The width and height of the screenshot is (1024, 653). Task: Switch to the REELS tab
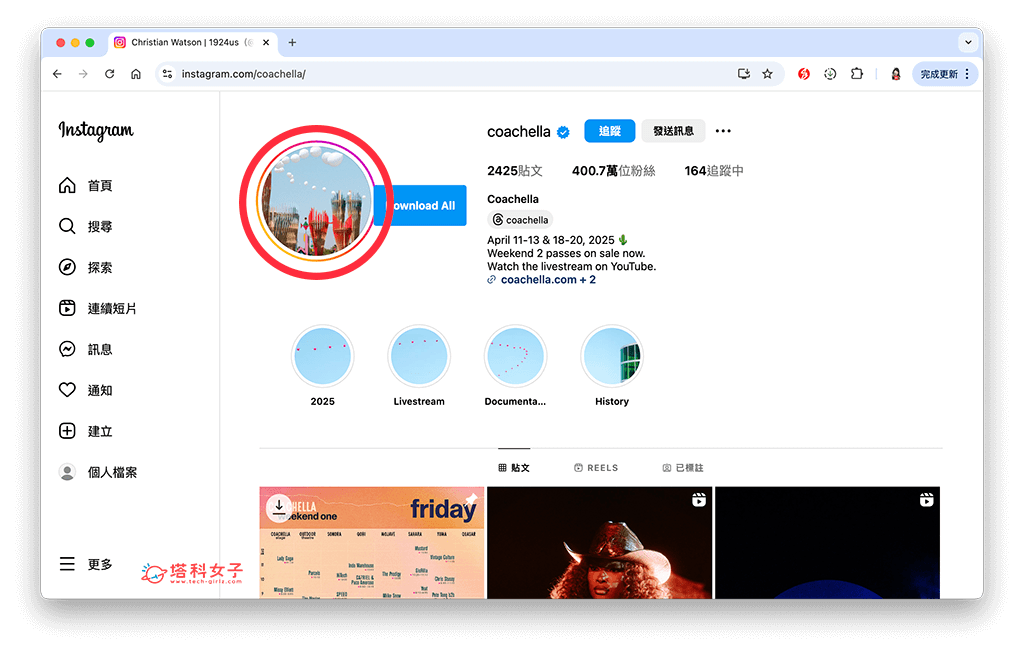pos(596,468)
